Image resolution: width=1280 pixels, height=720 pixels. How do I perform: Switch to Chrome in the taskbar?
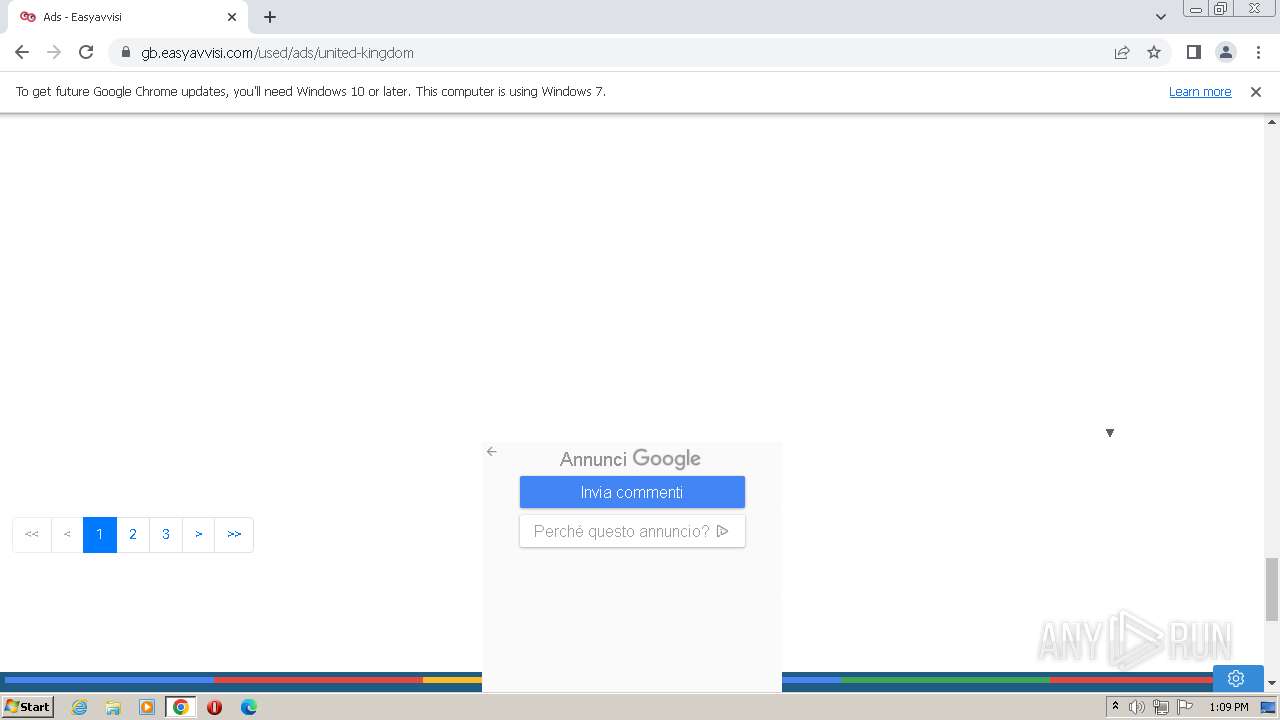pyautogui.click(x=181, y=707)
